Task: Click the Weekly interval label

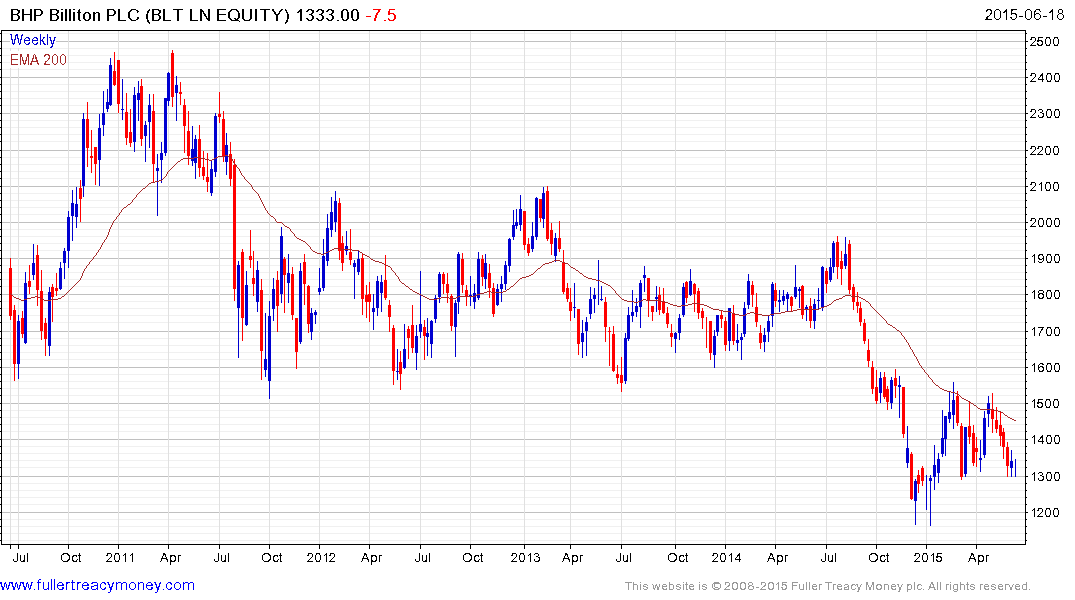Action: [33, 40]
